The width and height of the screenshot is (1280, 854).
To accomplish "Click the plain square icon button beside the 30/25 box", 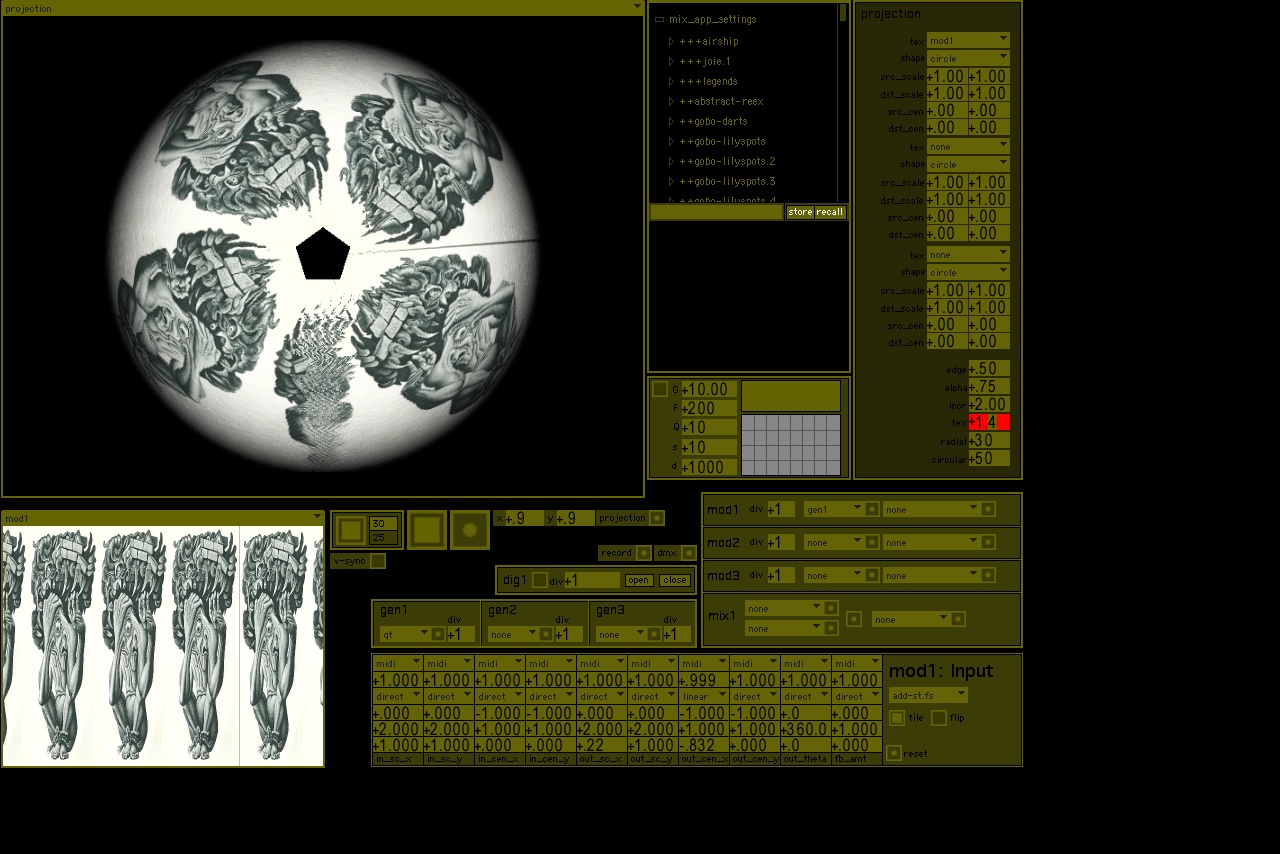I will coord(427,530).
